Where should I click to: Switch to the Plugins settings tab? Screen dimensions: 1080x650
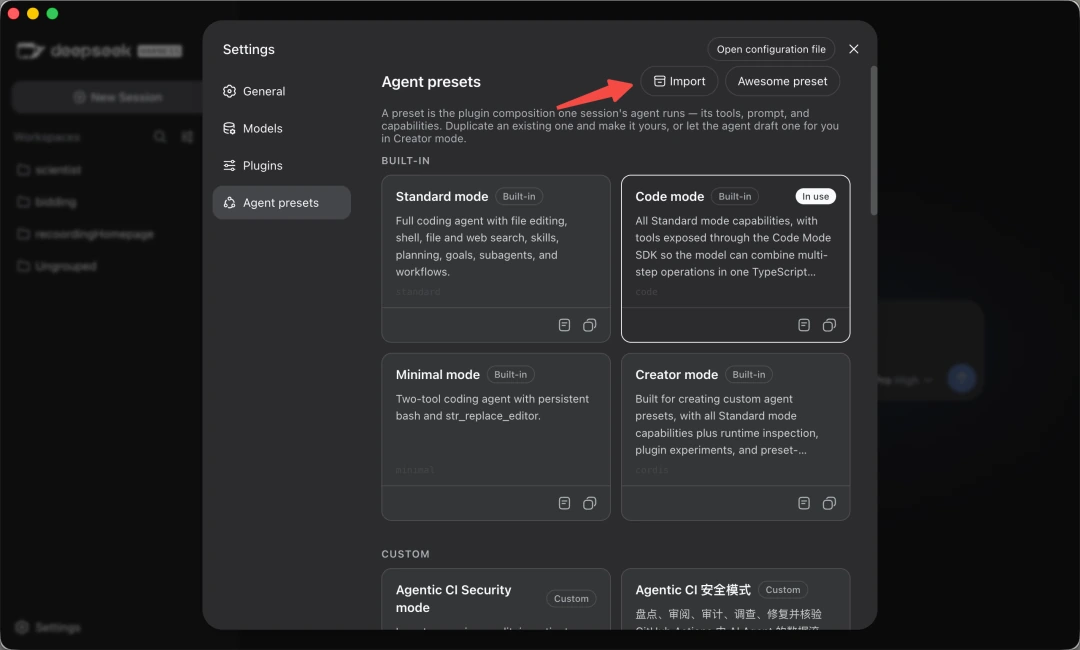click(282, 165)
